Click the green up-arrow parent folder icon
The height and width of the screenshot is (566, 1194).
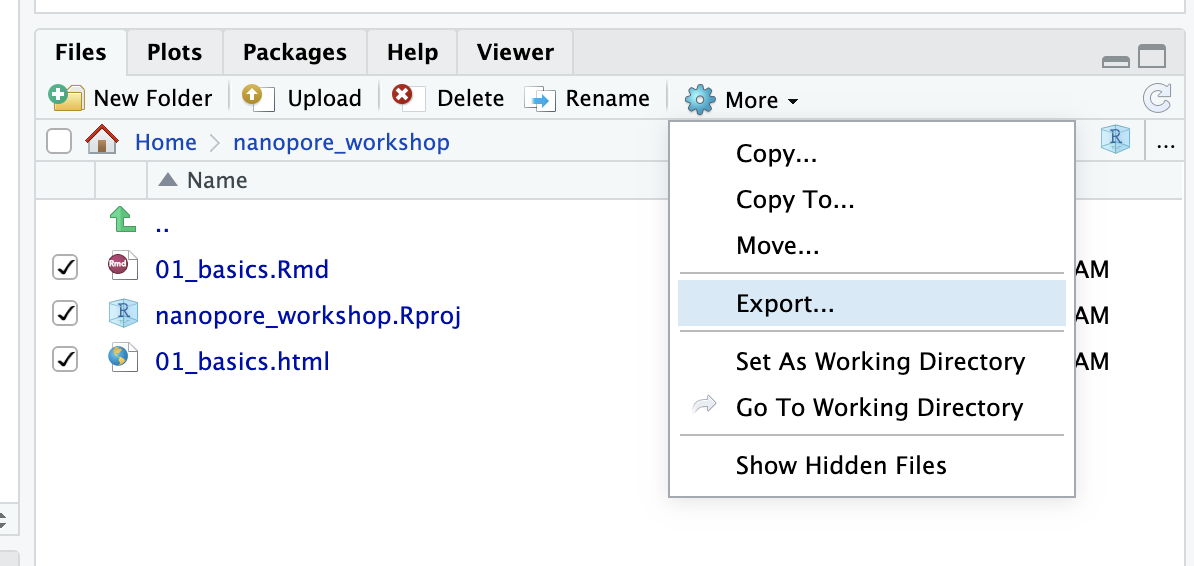[x=122, y=220]
